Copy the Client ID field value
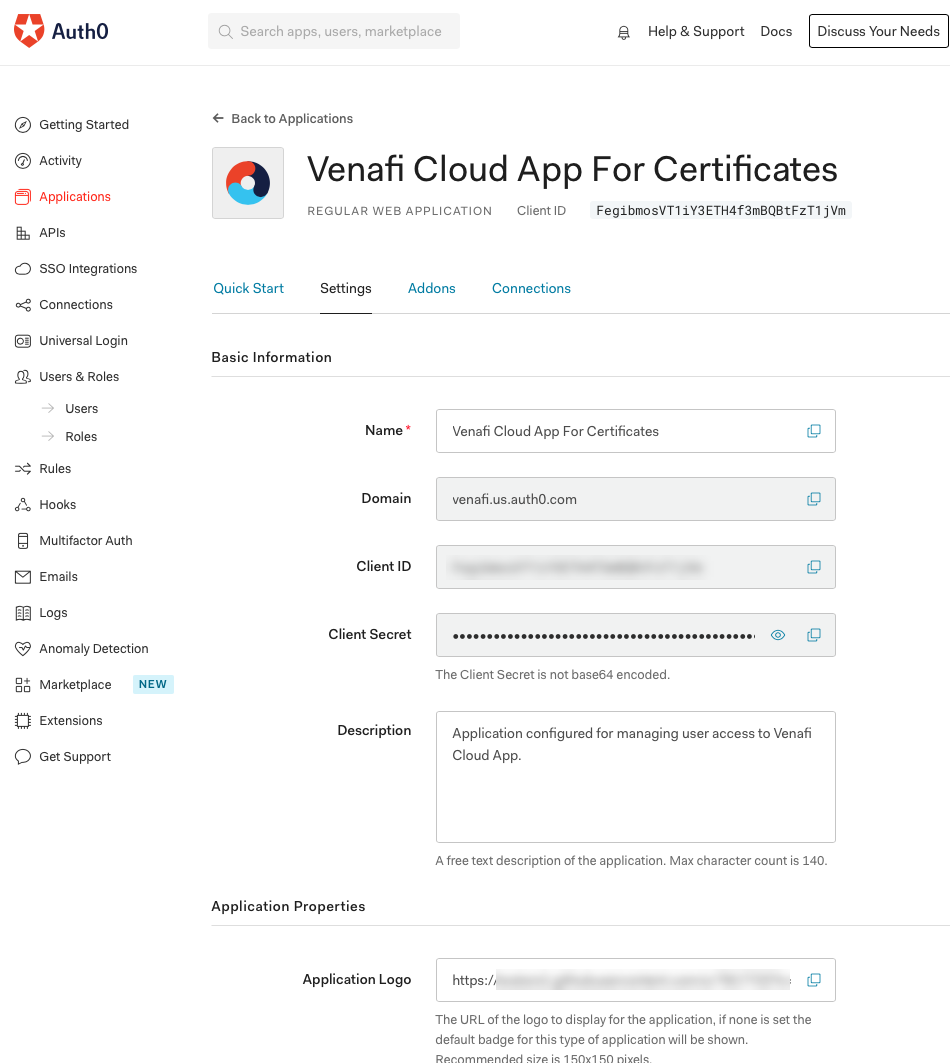 pyautogui.click(x=814, y=567)
